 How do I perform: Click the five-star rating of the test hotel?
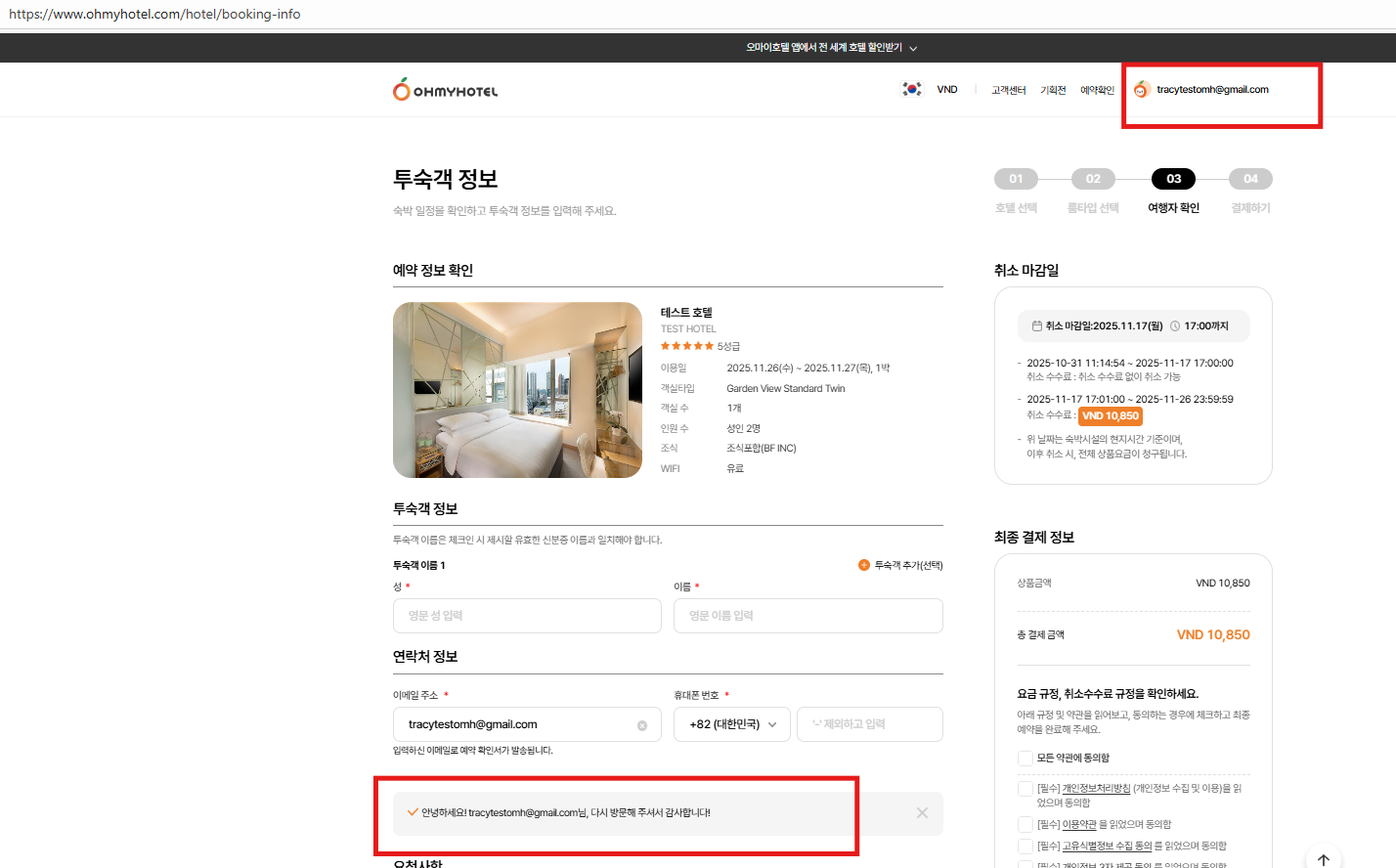click(x=687, y=346)
